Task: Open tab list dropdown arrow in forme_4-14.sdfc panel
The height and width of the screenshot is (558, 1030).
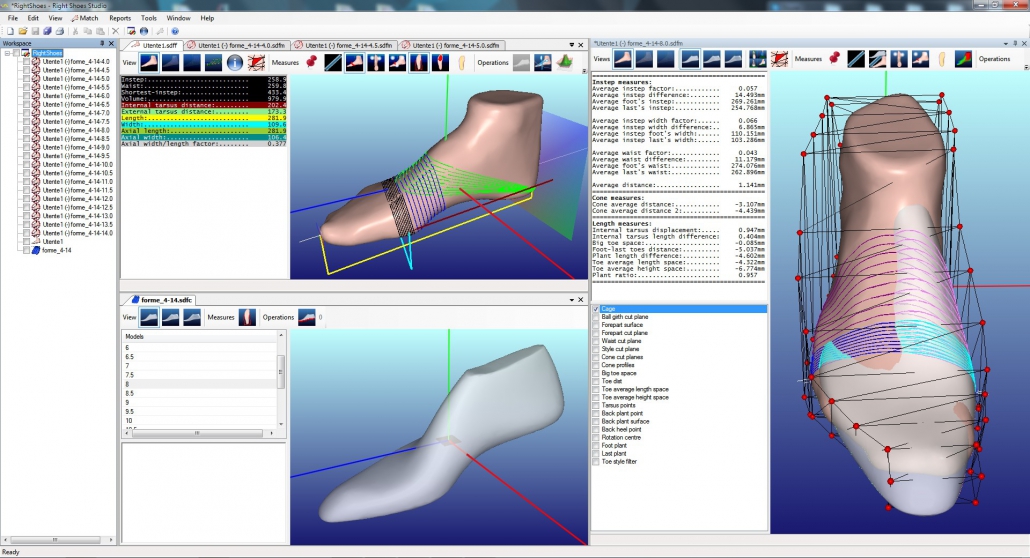Action: [x=571, y=300]
